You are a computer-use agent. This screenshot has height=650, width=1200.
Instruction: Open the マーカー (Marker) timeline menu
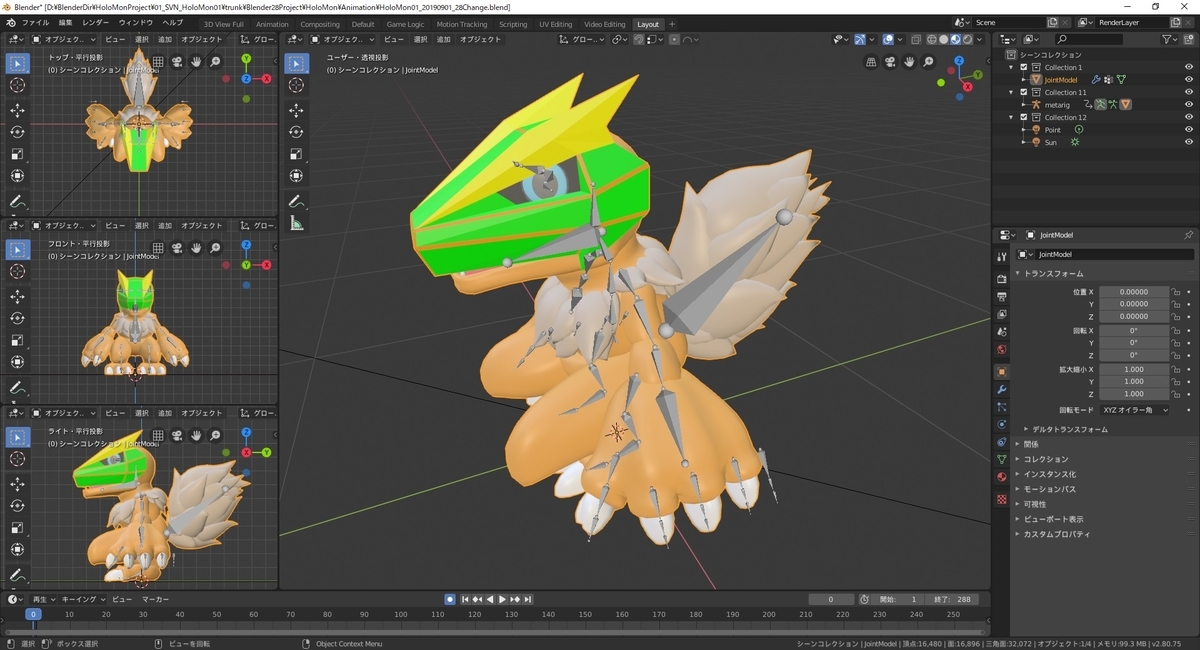coord(155,599)
